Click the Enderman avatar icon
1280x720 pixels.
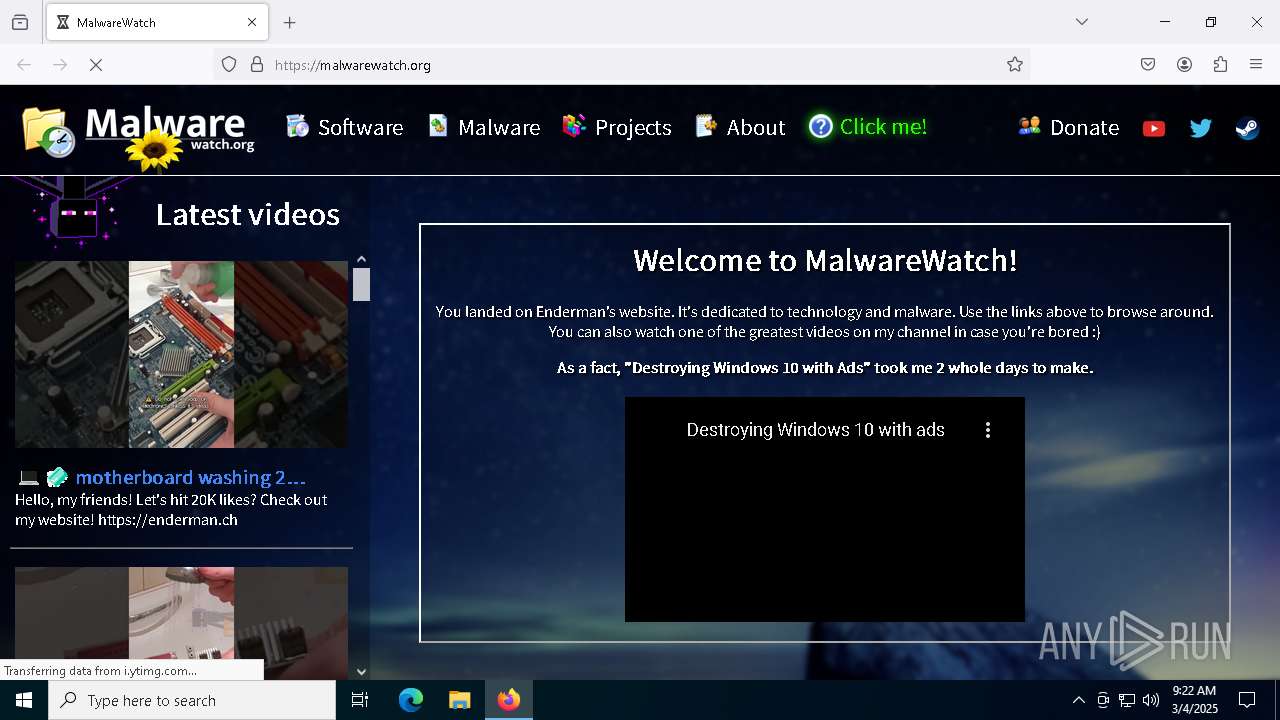point(76,211)
